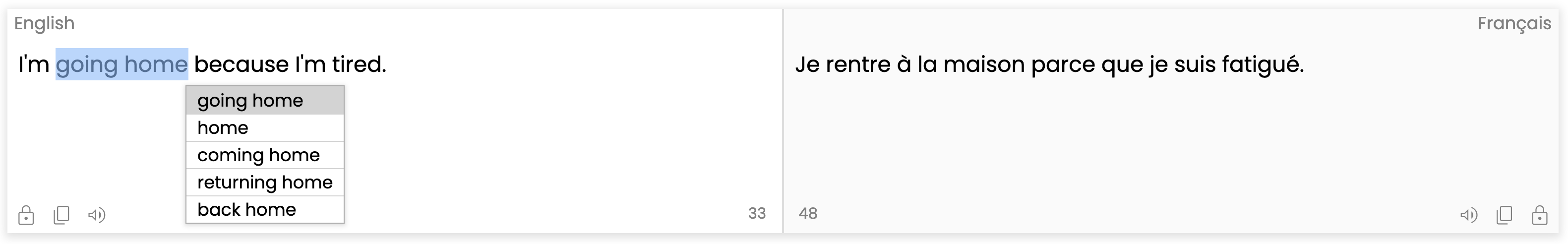Choose the 'returning home' alternative
The width and height of the screenshot is (1568, 244).
click(x=265, y=182)
